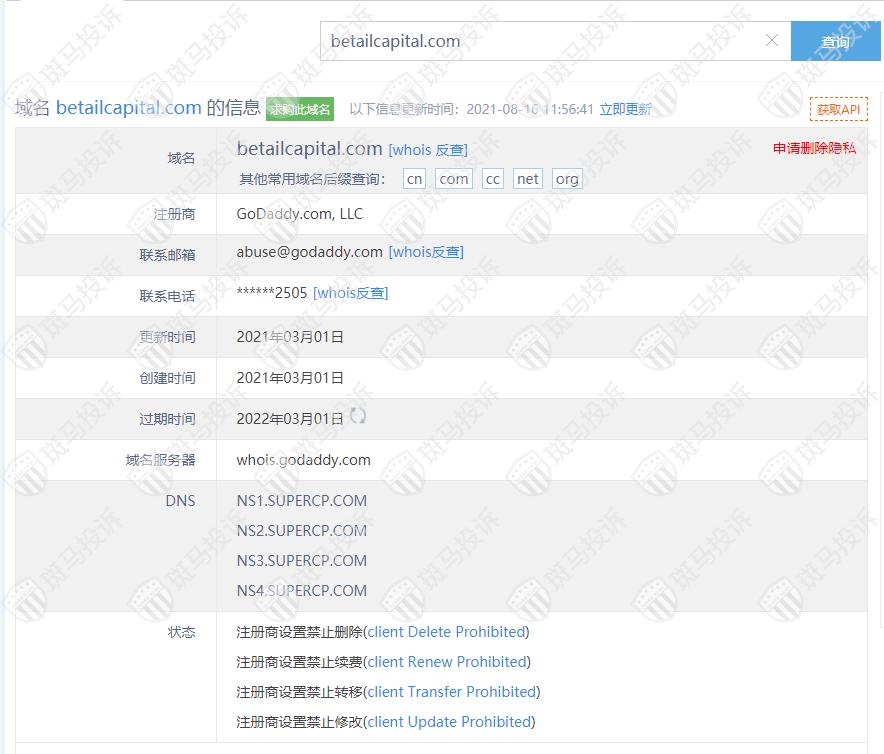Click the betailcapital.com search input field
The height and width of the screenshot is (754, 884).
click(540, 41)
